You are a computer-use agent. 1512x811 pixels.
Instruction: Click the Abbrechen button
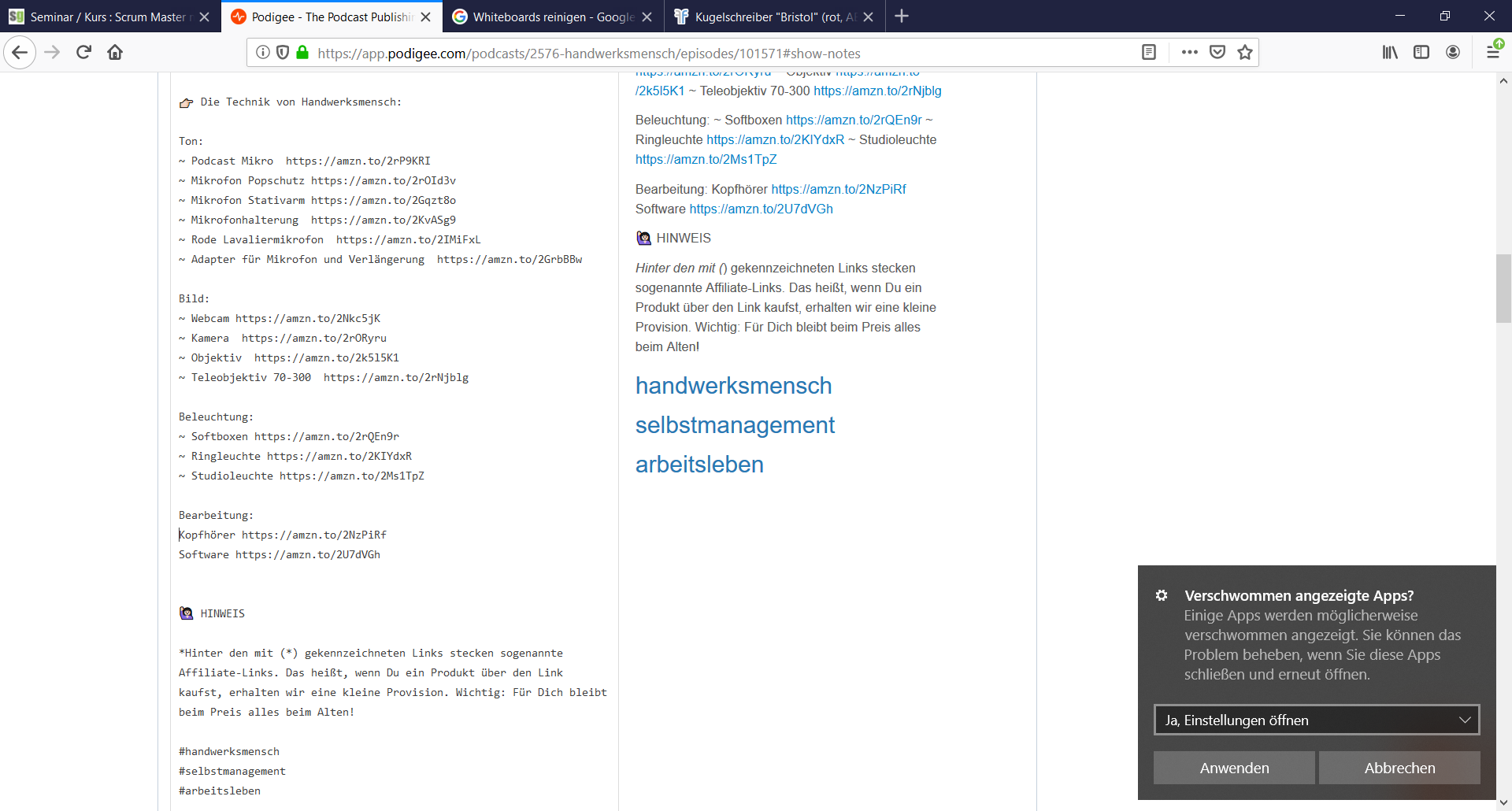[1399, 768]
